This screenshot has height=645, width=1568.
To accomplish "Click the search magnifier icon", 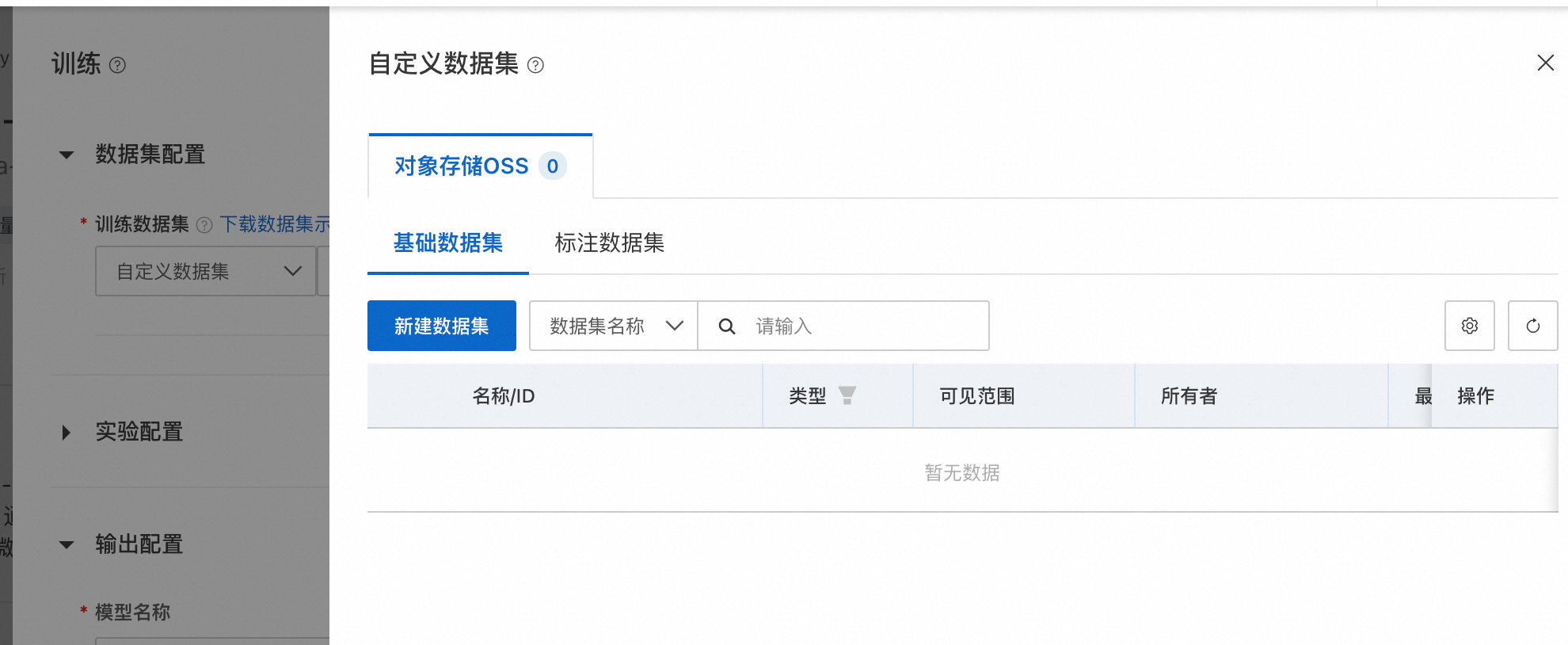I will click(x=726, y=326).
